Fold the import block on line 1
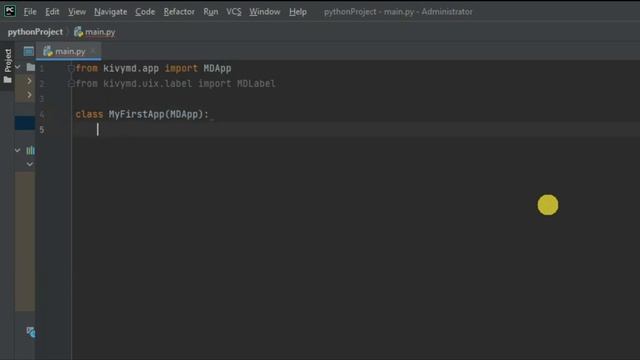 pos(71,68)
